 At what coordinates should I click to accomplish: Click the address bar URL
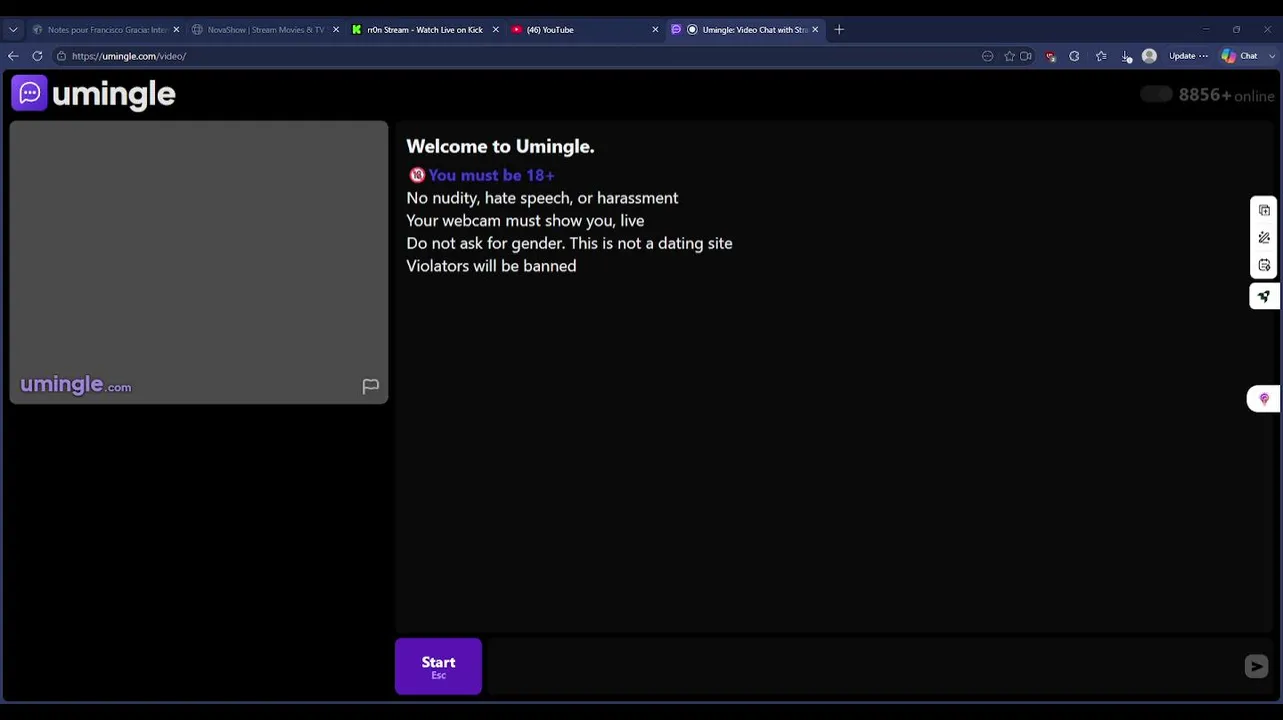[129, 56]
